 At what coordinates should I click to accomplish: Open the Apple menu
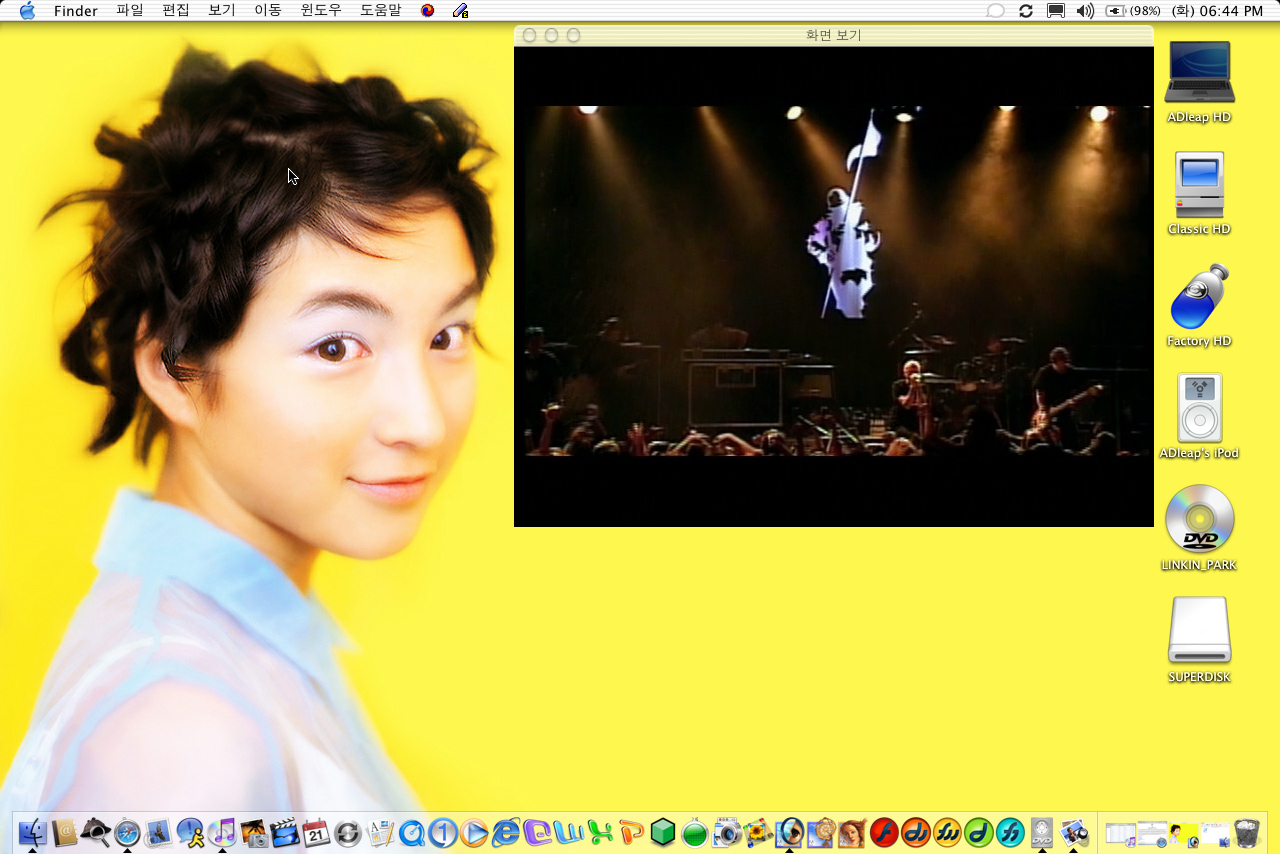coord(27,11)
